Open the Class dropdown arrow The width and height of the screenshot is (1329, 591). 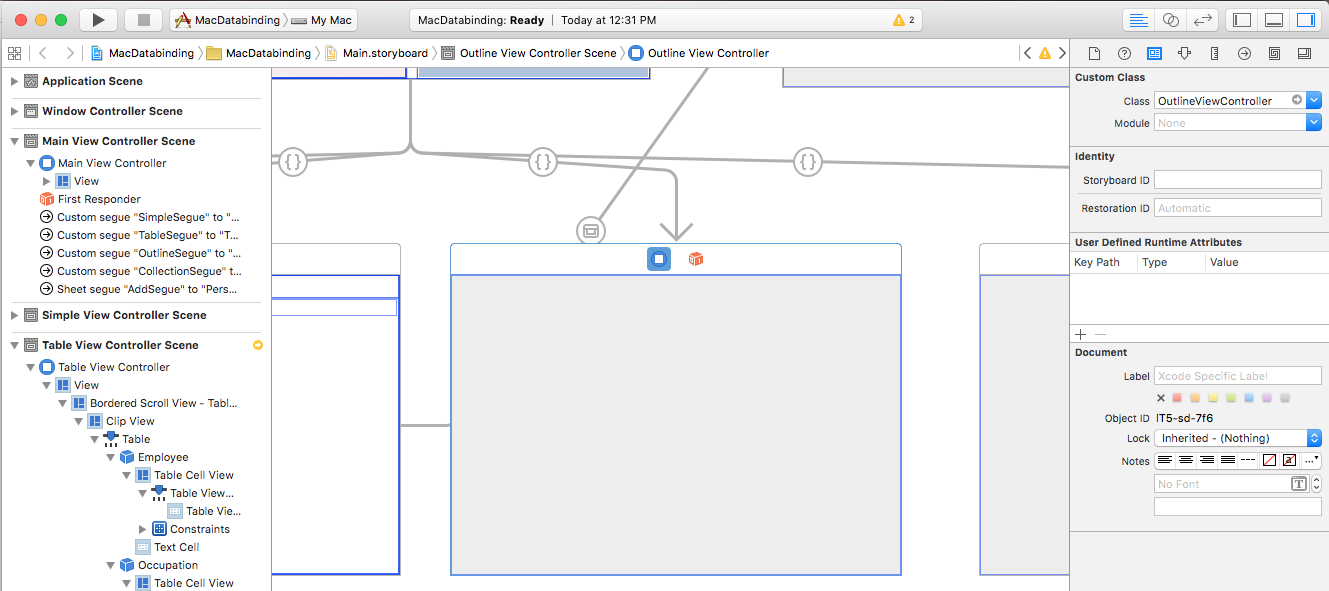click(x=1314, y=100)
